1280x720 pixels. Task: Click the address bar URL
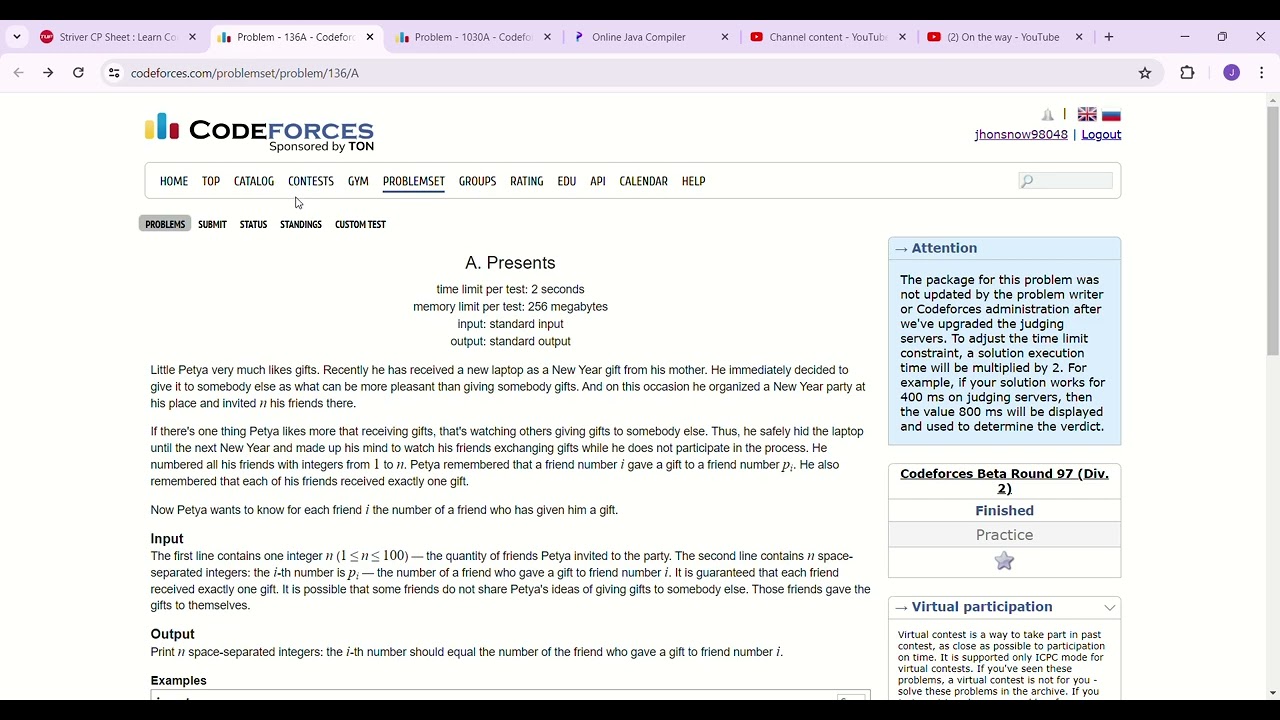tap(245, 73)
